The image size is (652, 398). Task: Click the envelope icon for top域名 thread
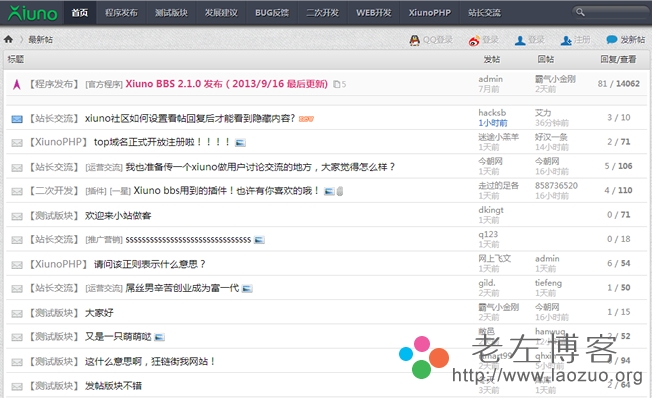[17, 143]
